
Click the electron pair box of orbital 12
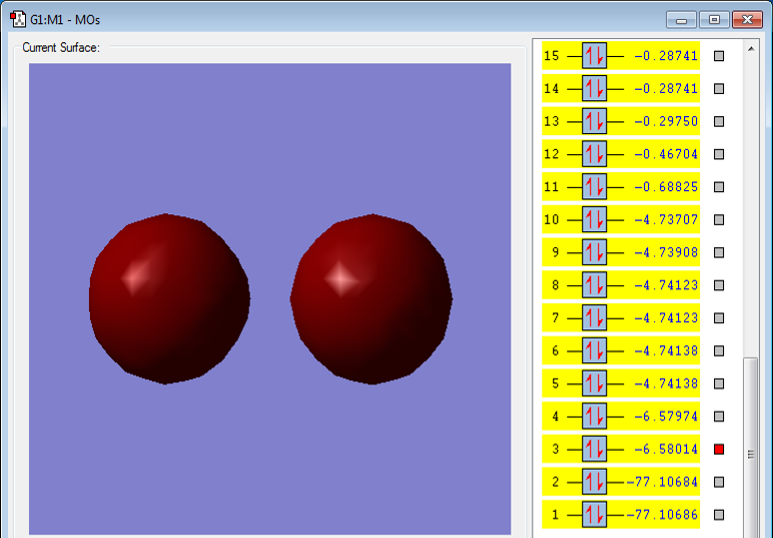tap(594, 154)
